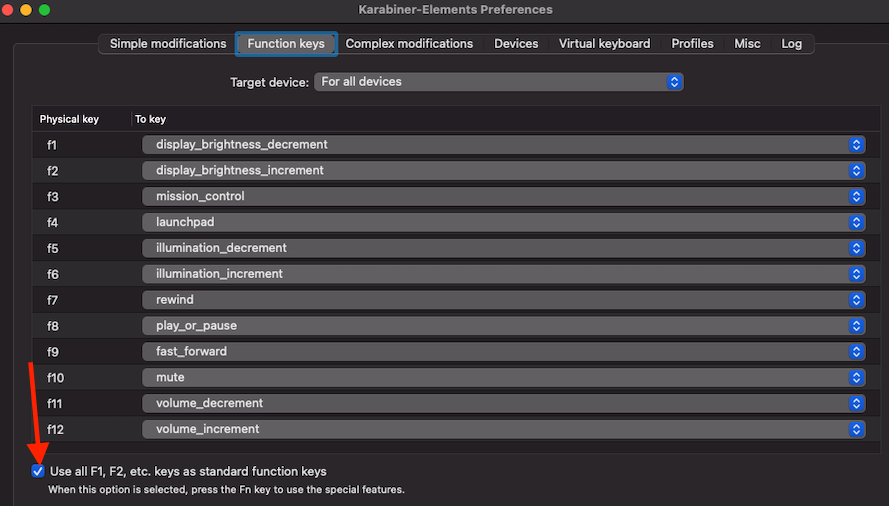This screenshot has height=506, width=889.
Task: Open the Target device dropdown
Action: pyautogui.click(x=498, y=82)
